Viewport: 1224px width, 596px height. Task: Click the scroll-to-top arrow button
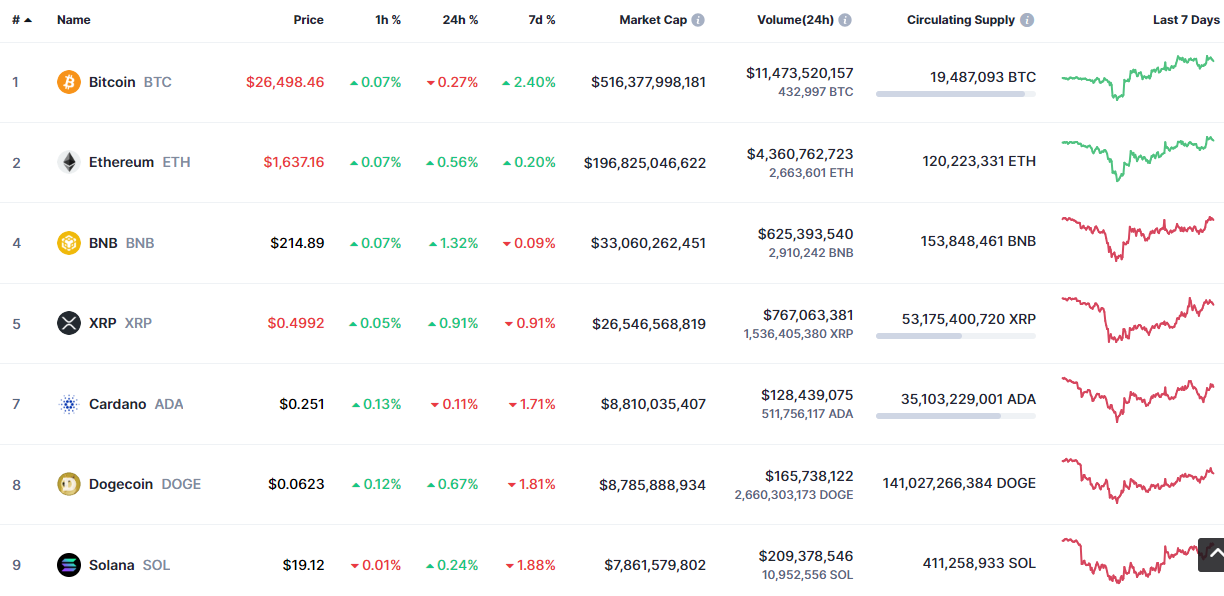pos(1211,553)
